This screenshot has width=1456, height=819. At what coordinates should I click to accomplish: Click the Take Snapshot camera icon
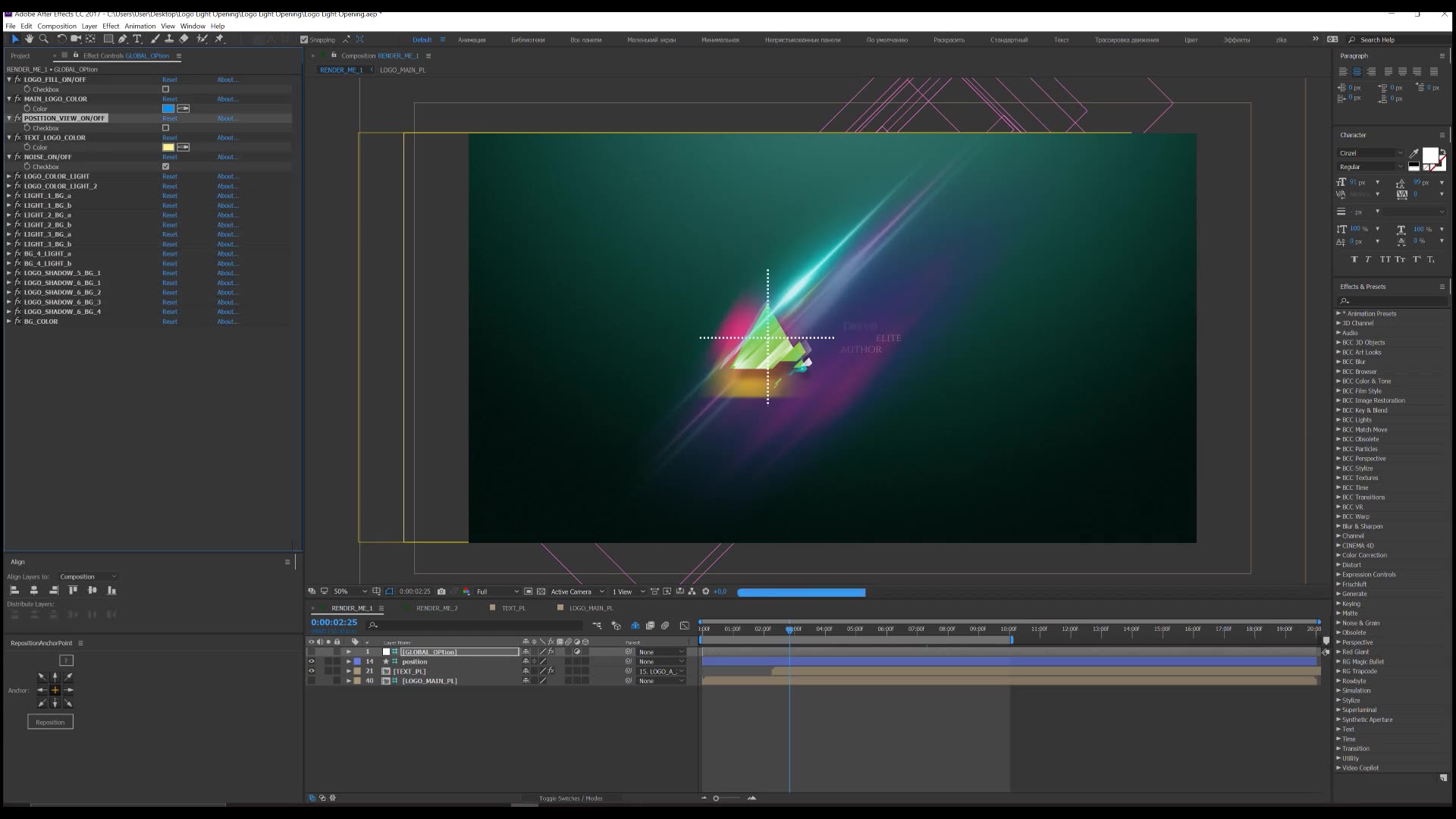441,591
